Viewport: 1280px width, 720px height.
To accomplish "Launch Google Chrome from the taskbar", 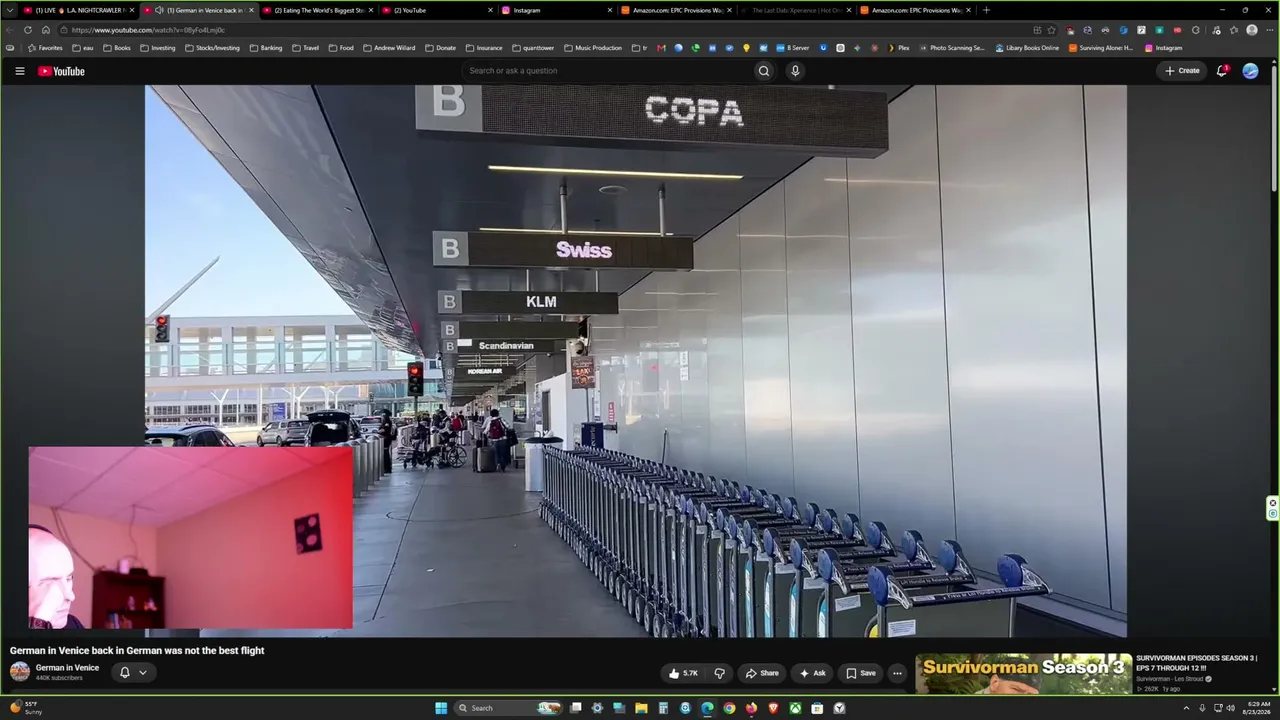I will click(x=729, y=708).
